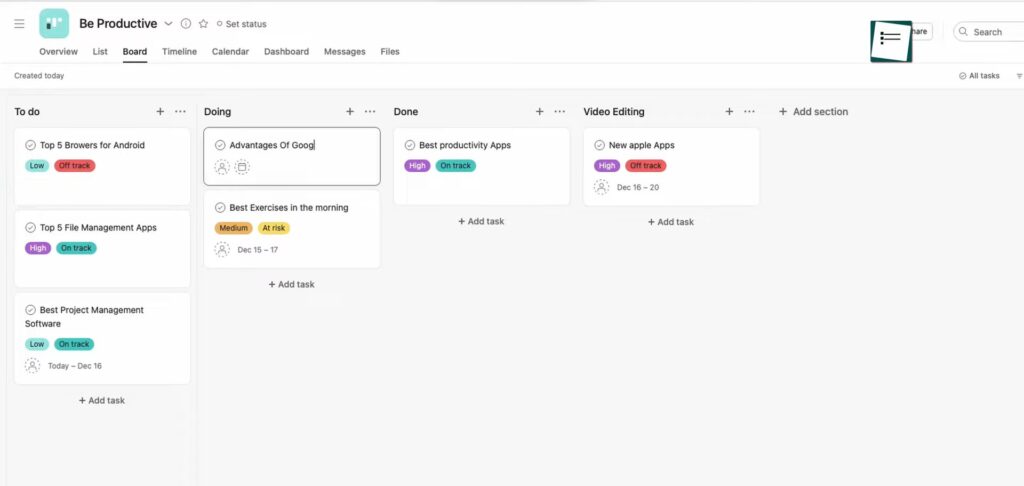Open Set status dropdown
Screen dimensions: 1024x486
point(241,24)
